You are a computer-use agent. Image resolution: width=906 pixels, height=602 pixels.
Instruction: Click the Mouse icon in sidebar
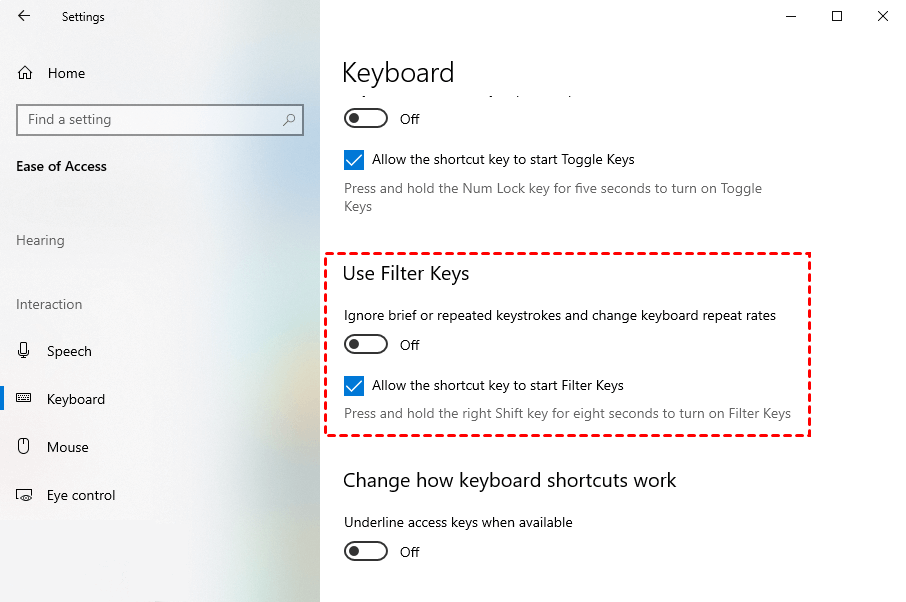pyautogui.click(x=25, y=447)
